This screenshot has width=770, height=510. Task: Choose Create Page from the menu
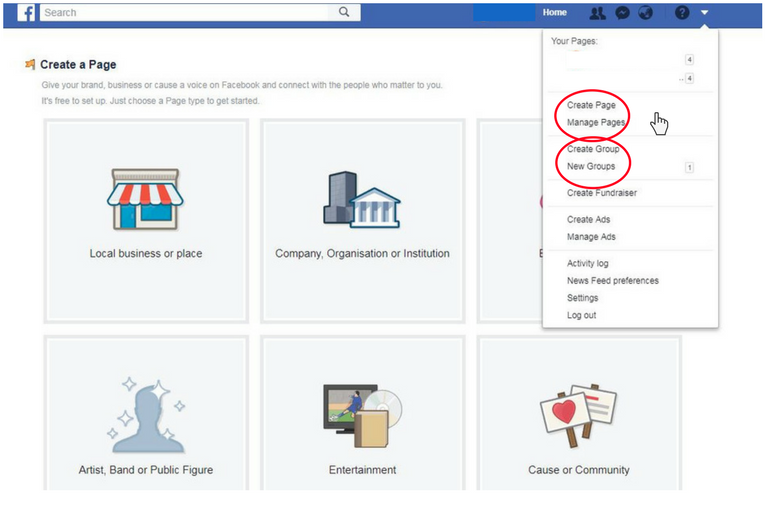tap(591, 105)
